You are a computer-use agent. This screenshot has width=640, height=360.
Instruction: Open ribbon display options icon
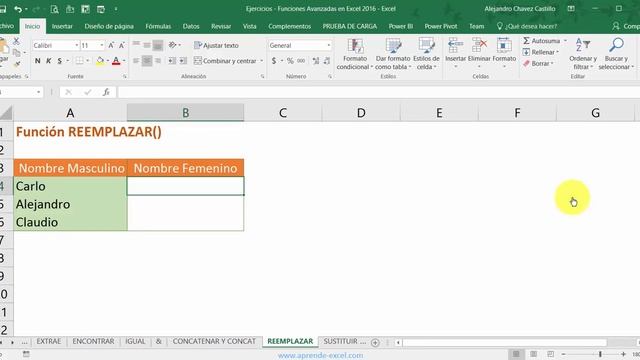coord(571,9)
